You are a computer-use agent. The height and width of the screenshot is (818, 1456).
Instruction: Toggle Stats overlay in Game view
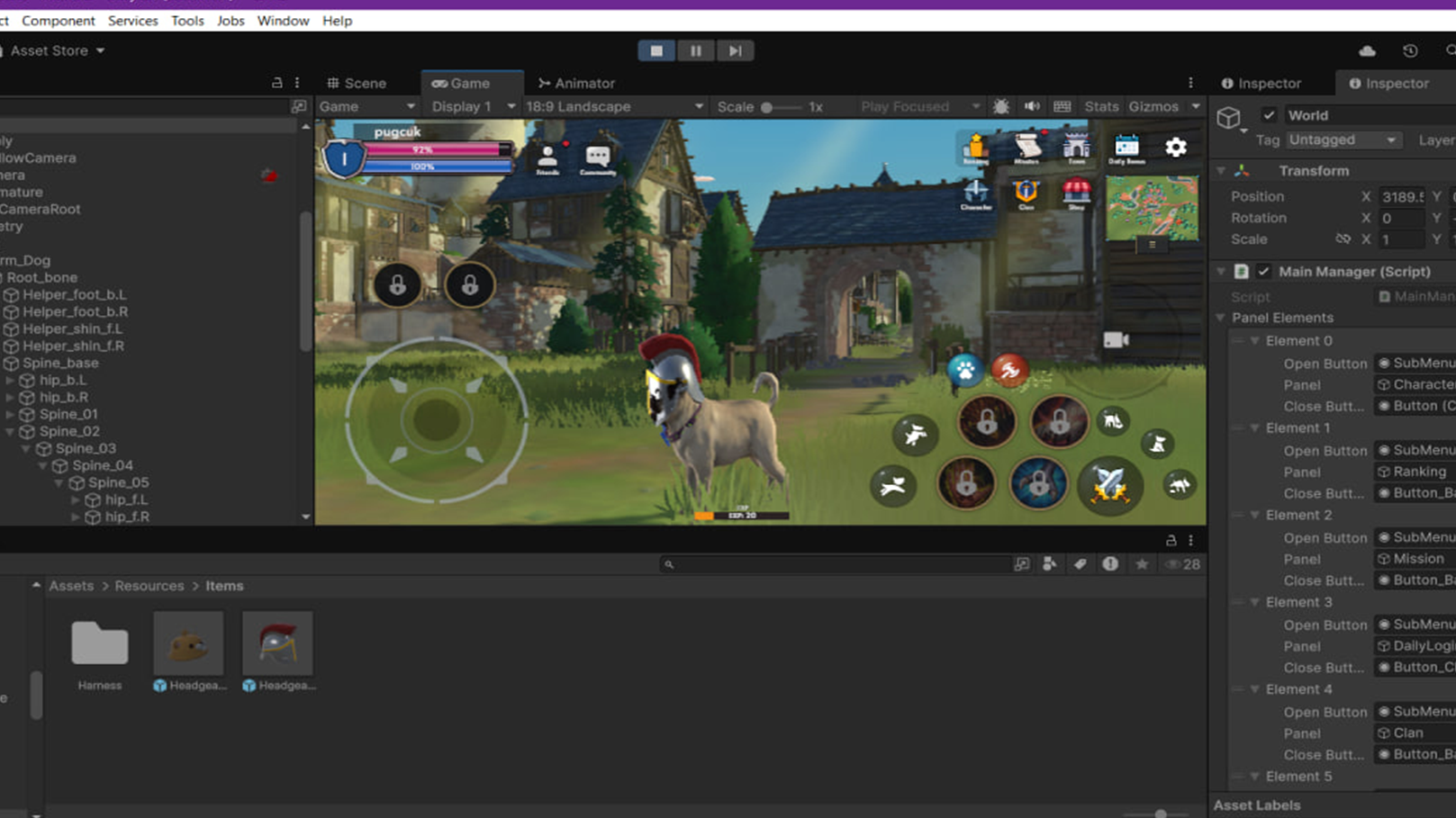pyautogui.click(x=1101, y=106)
